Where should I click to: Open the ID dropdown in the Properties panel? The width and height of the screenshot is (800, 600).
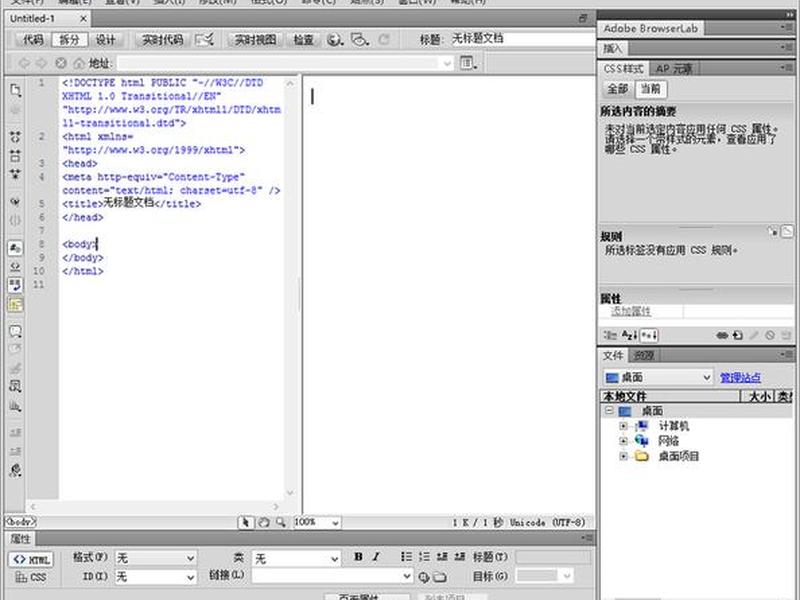[x=156, y=577]
